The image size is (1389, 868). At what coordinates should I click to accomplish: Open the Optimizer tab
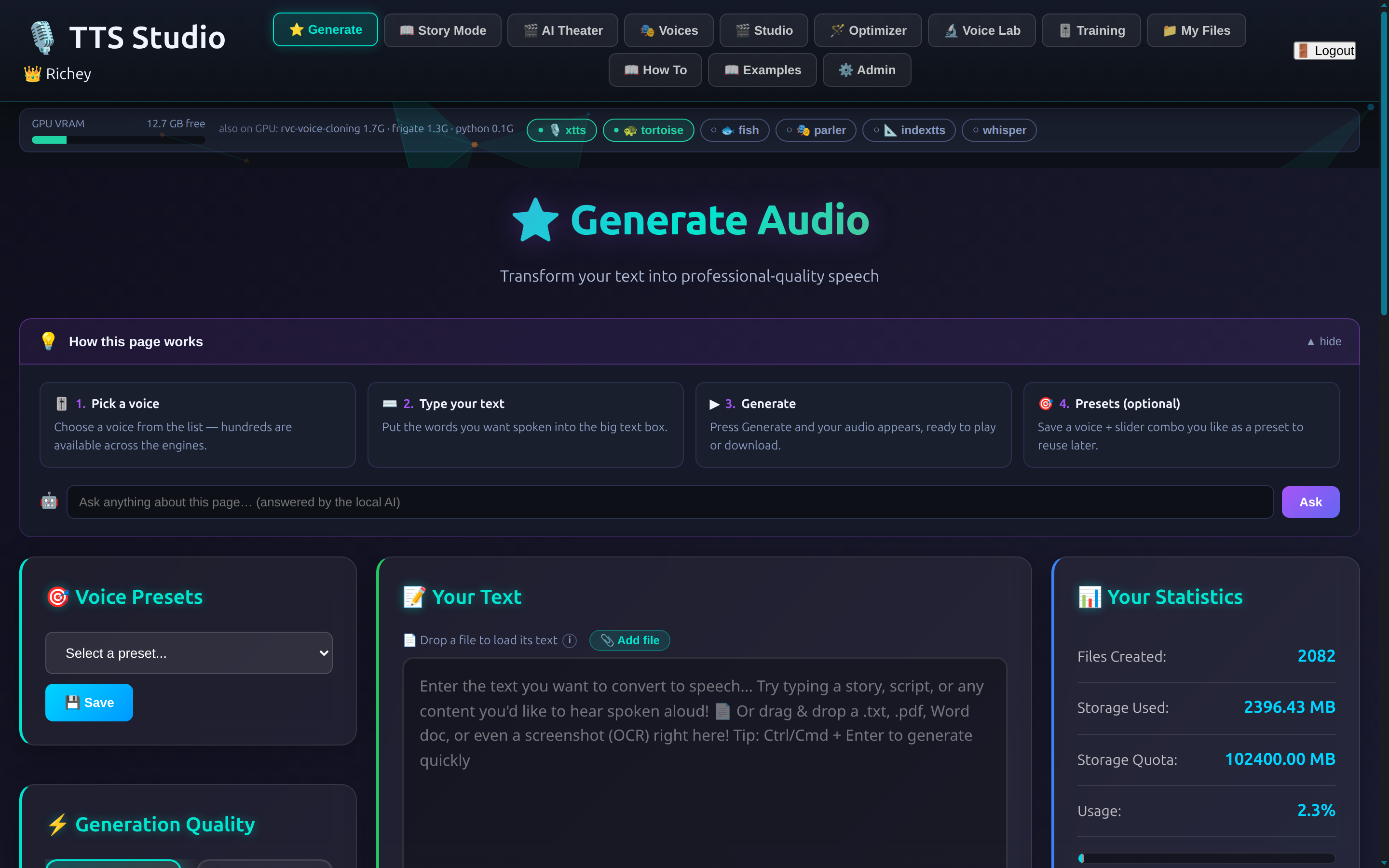click(x=868, y=30)
